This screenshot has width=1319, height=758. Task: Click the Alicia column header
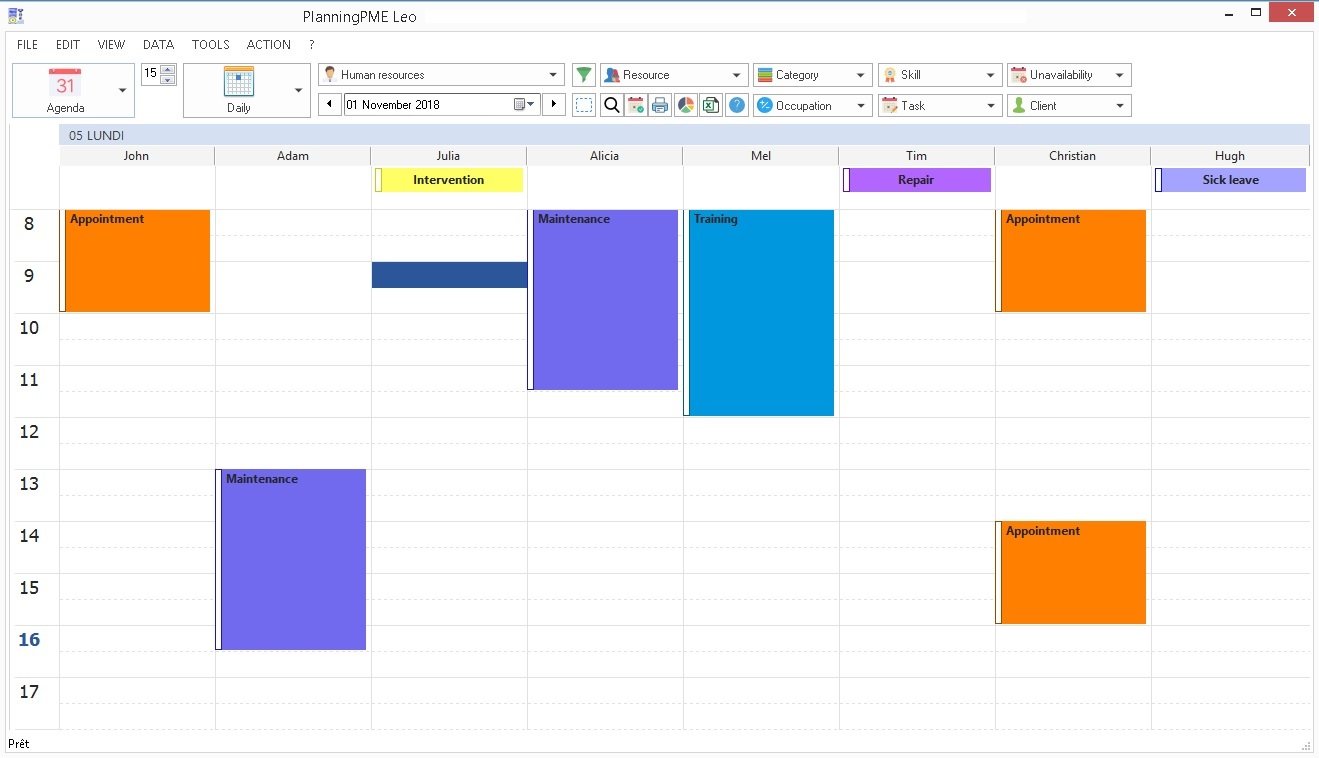coord(605,156)
